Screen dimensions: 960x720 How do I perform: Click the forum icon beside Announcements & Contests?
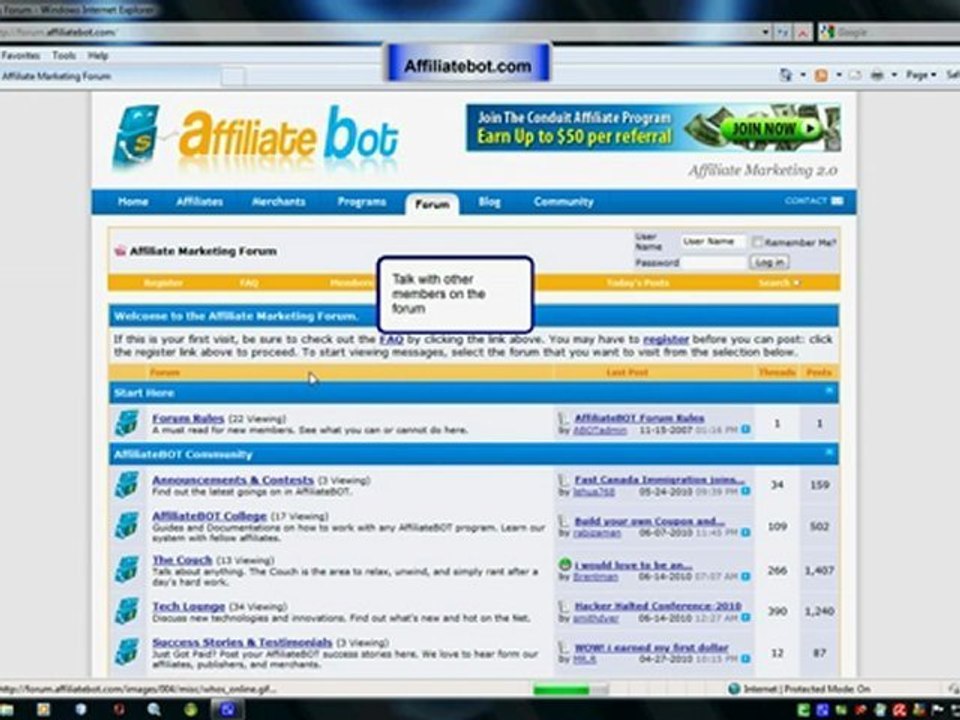tap(127, 484)
